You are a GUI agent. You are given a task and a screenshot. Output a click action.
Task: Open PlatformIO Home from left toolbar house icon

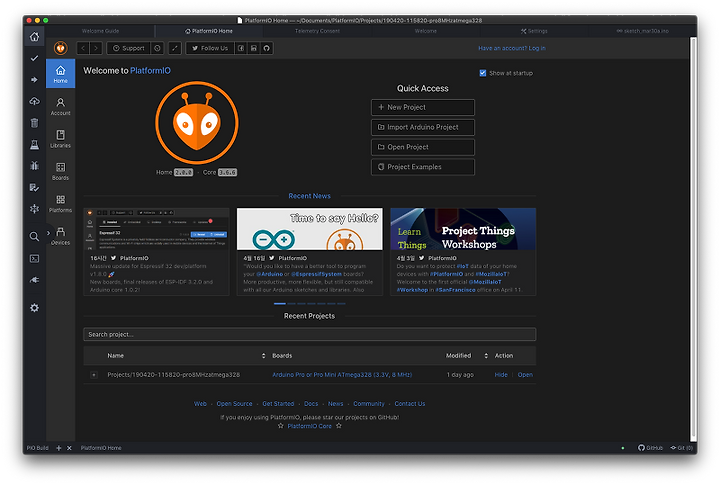[34, 37]
